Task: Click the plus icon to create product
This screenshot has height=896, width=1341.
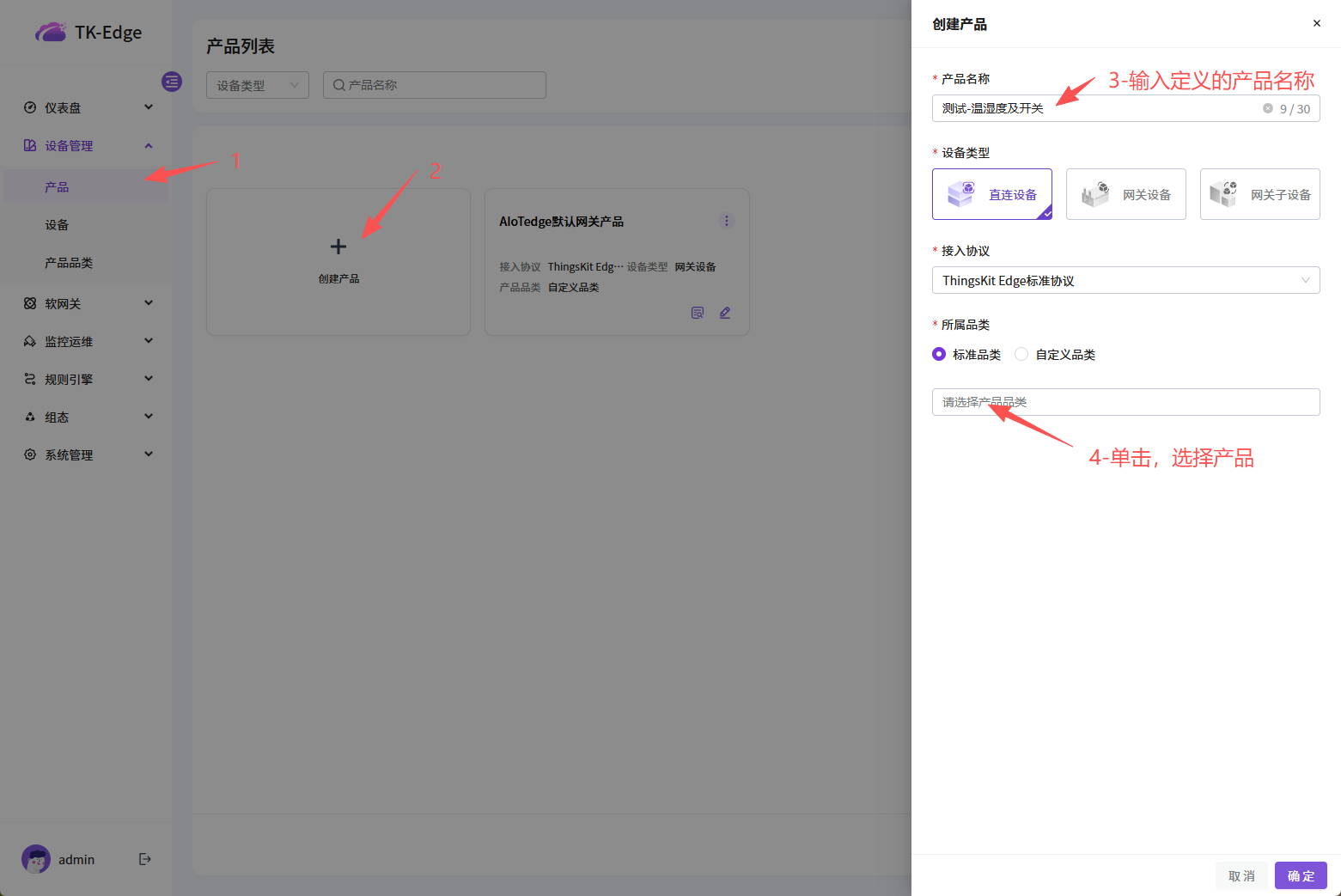Action: coord(338,247)
